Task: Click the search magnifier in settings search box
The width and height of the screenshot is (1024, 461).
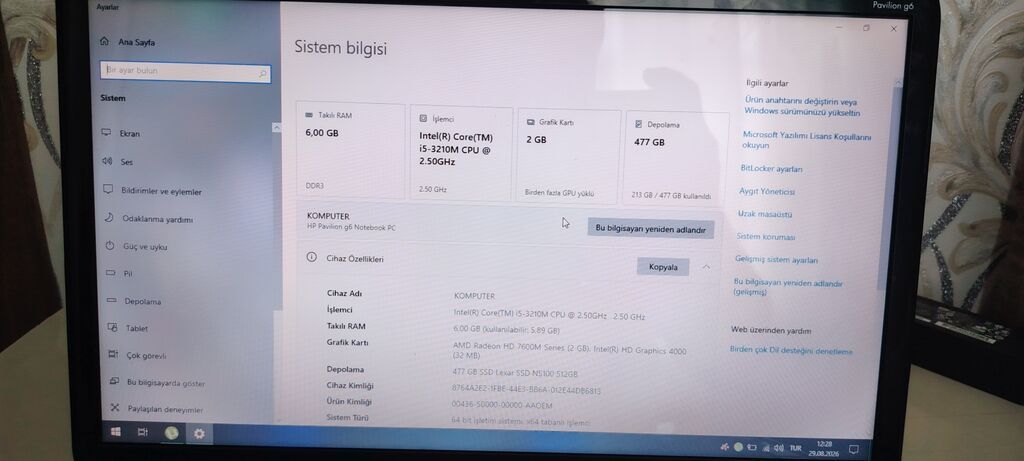Action: pos(263,74)
